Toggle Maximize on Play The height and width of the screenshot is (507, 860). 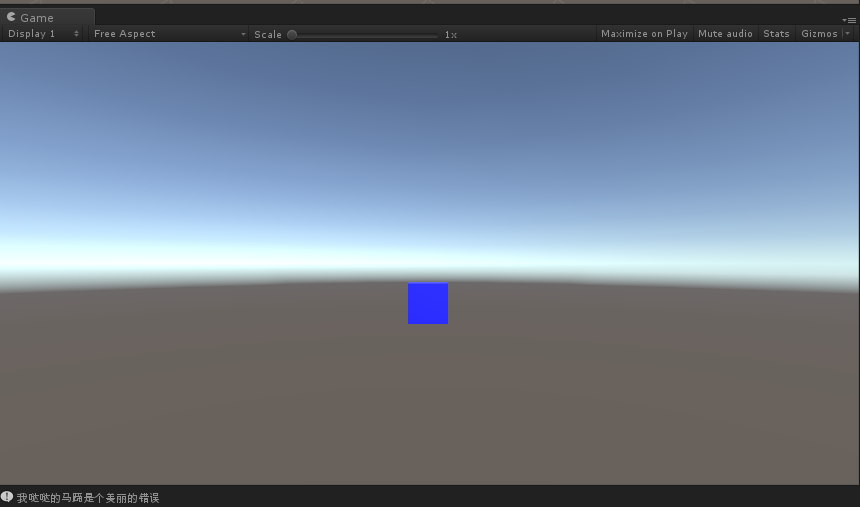click(x=644, y=33)
